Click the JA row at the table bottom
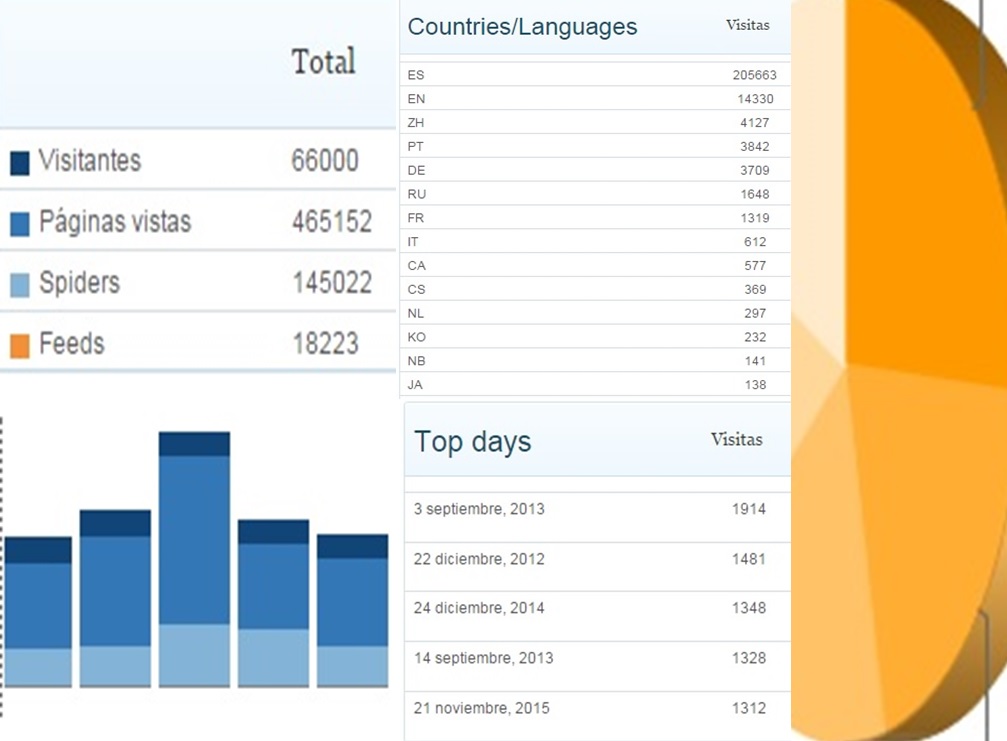The width and height of the screenshot is (1007, 741). click(592, 385)
